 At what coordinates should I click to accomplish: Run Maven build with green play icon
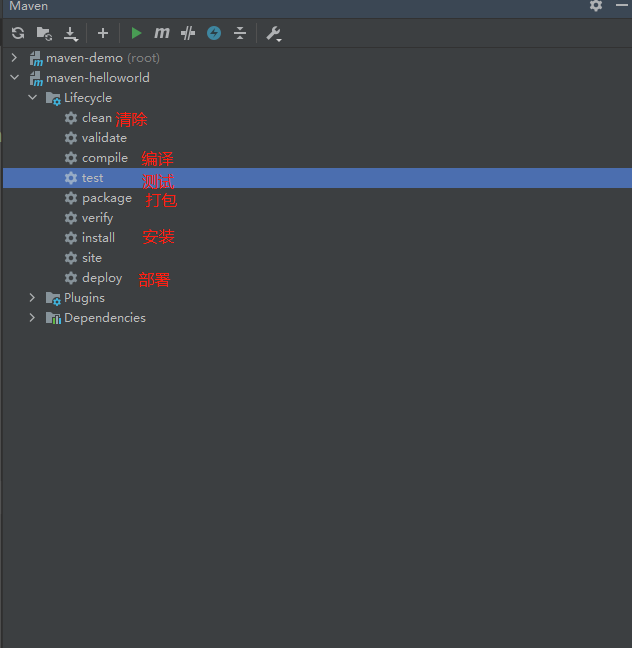coord(136,33)
